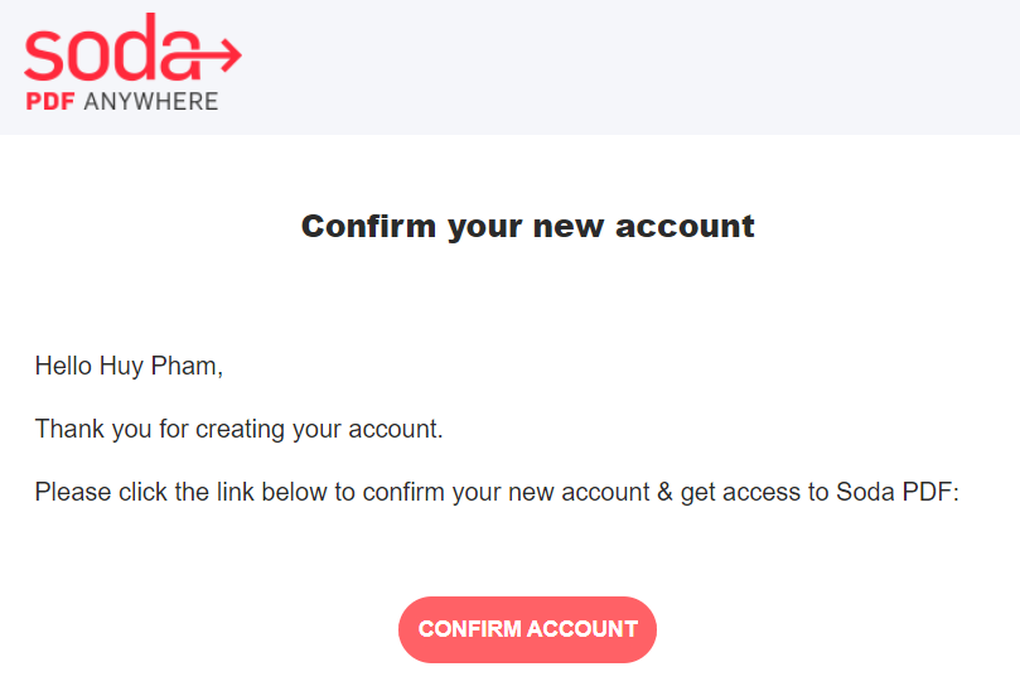
Task: Click the CONFIRM ACCOUNT button
Action: (528, 629)
